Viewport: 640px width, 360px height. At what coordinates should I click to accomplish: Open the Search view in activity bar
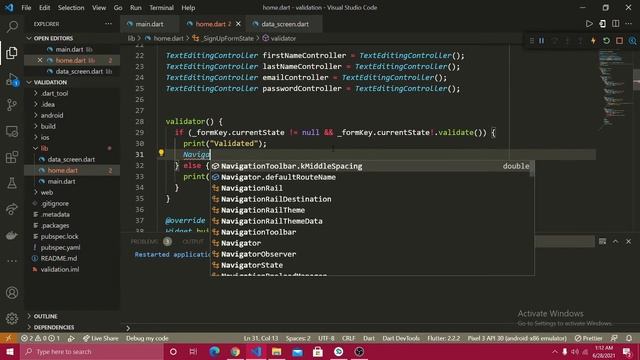(x=12, y=27)
